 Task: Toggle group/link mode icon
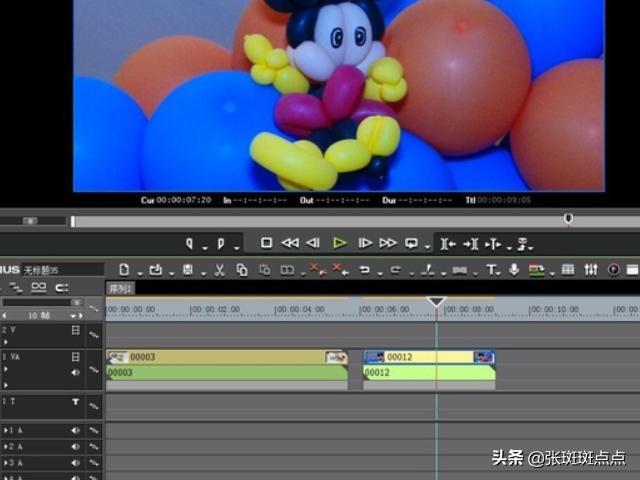tap(39, 288)
